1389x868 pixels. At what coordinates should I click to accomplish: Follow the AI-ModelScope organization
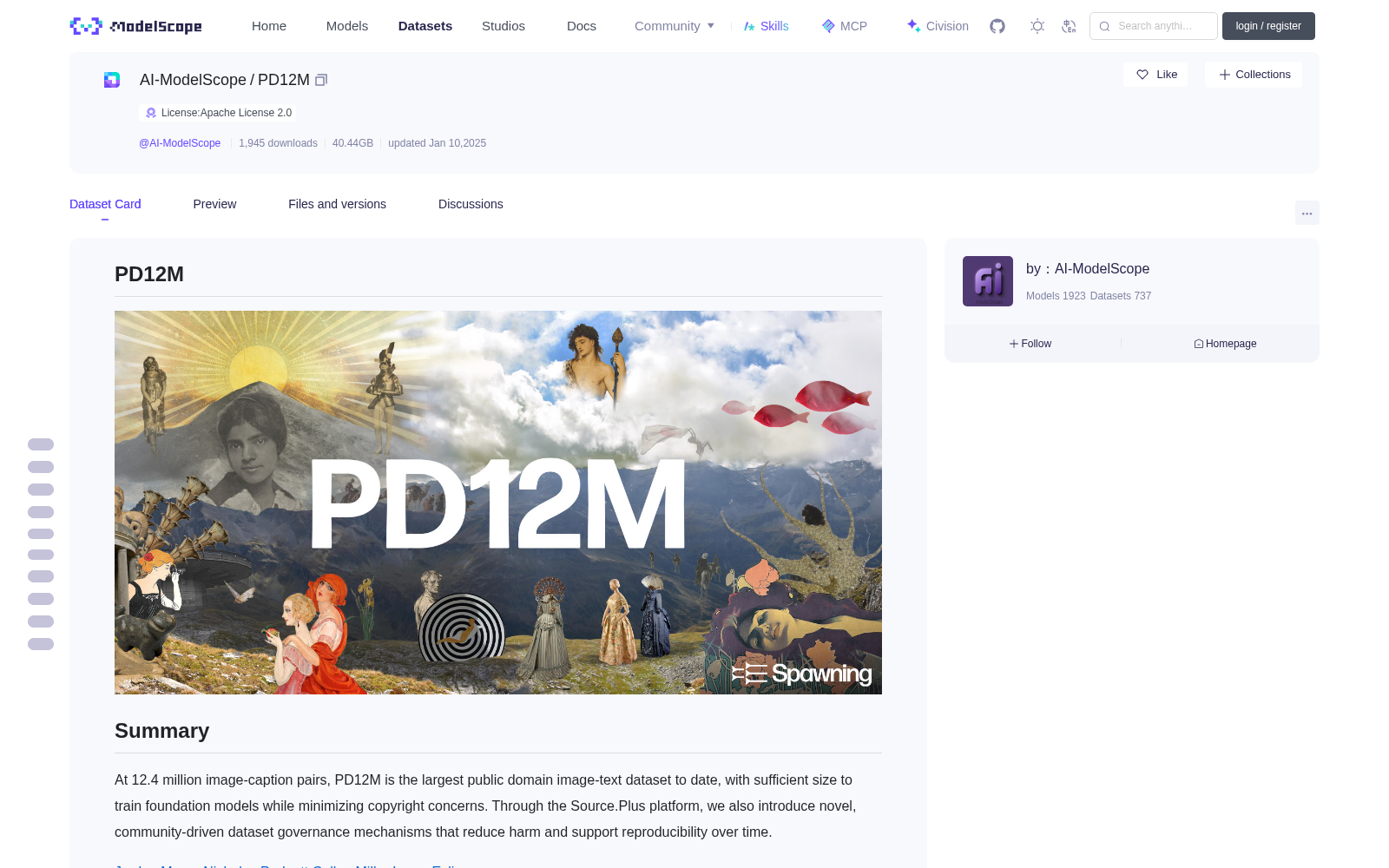point(1030,344)
